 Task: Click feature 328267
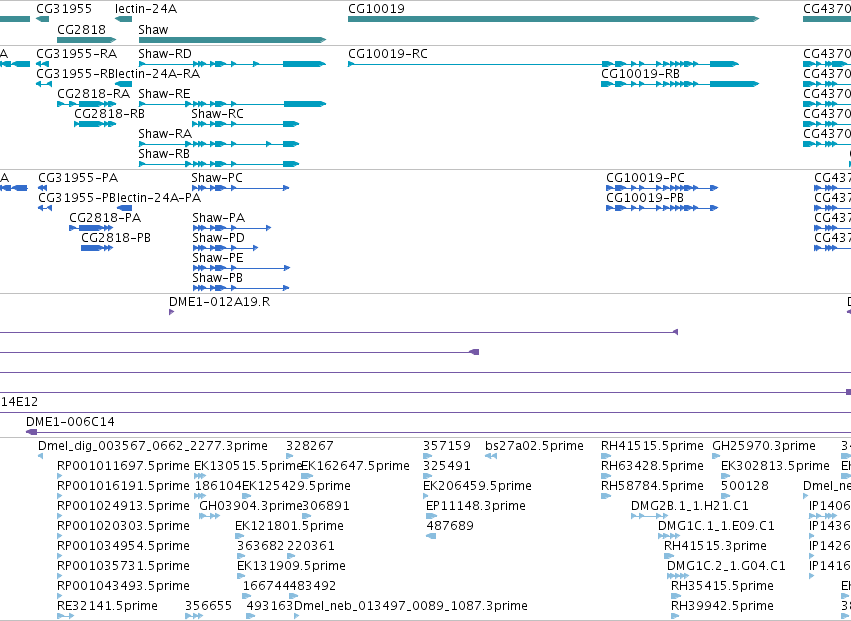click(x=290, y=456)
